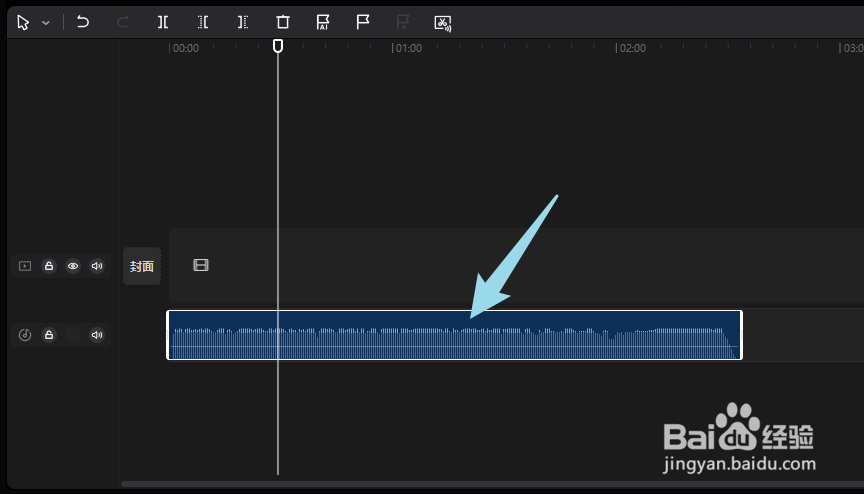Add a marker flag on the timeline
This screenshot has height=494, width=864.
pyautogui.click(x=363, y=22)
